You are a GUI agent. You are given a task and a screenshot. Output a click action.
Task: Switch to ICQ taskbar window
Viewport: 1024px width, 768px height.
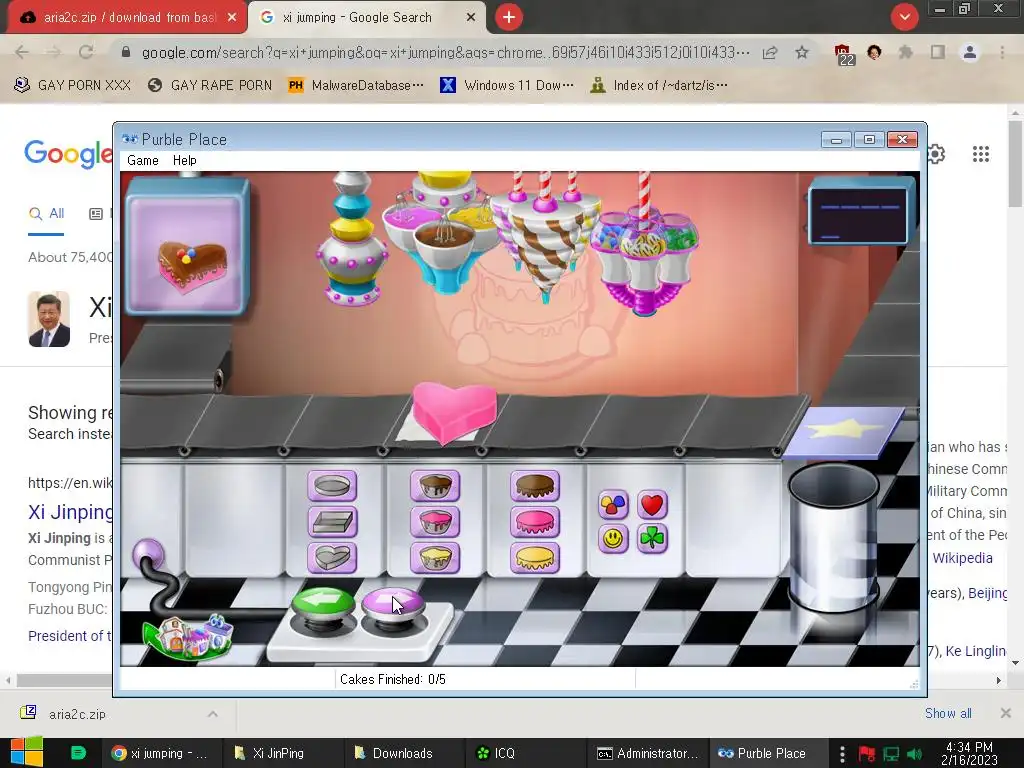click(524, 753)
